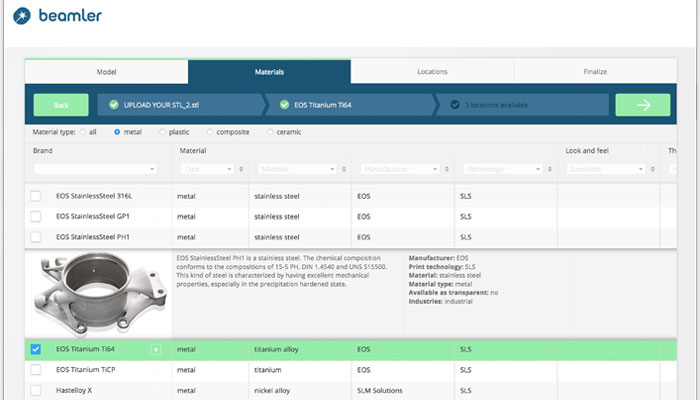Switch to the Materials tab
This screenshot has height=400, width=700.
coord(269,71)
